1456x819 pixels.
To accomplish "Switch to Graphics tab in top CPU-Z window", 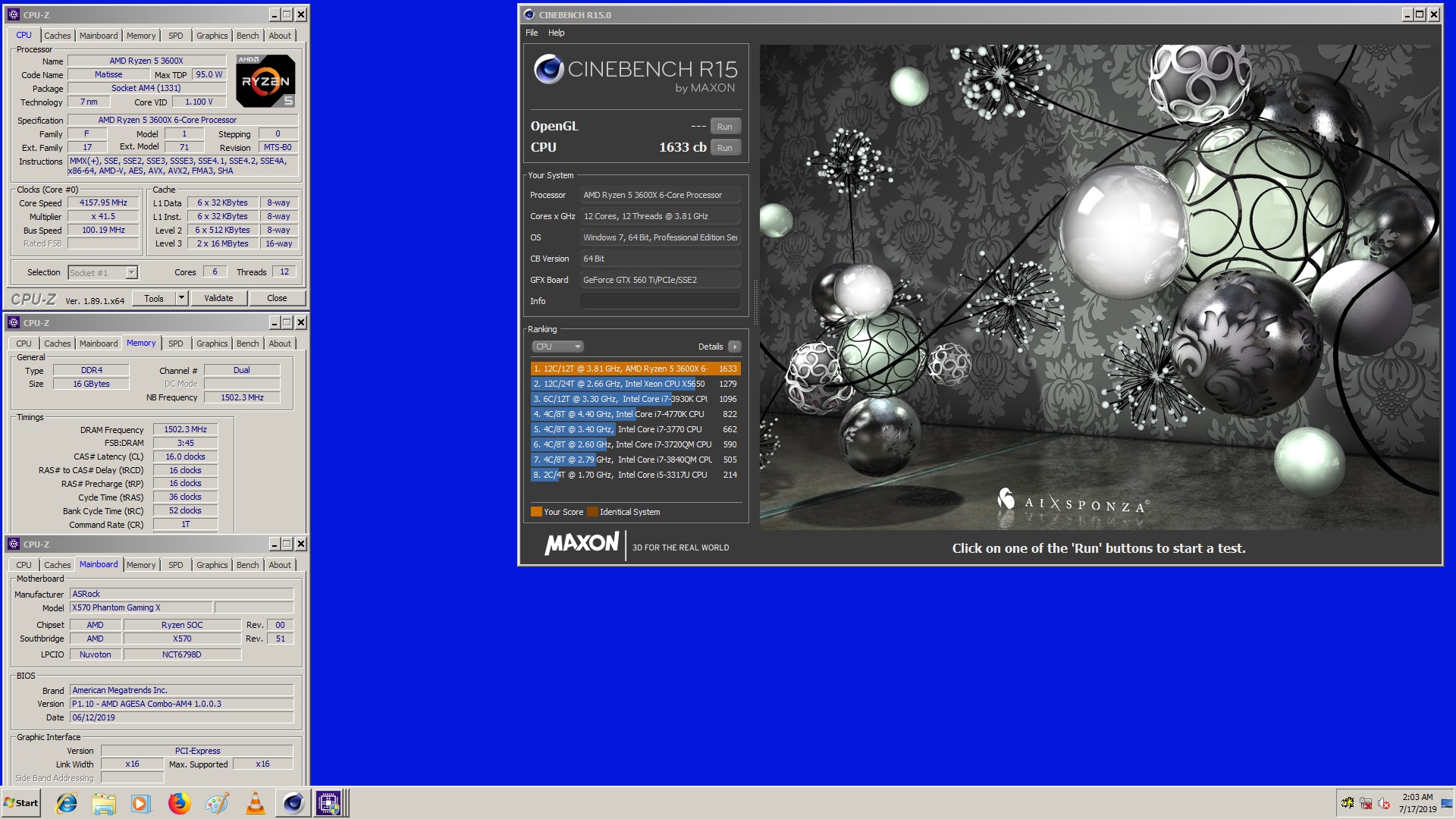I will 212,36.
